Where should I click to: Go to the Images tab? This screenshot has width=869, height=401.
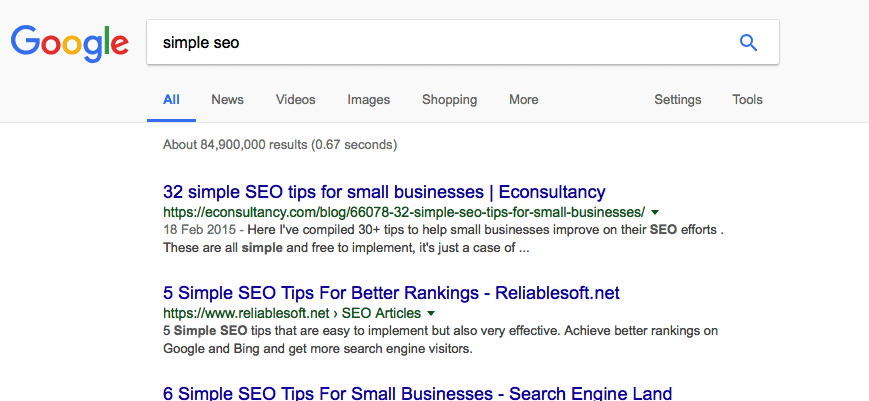(x=368, y=100)
